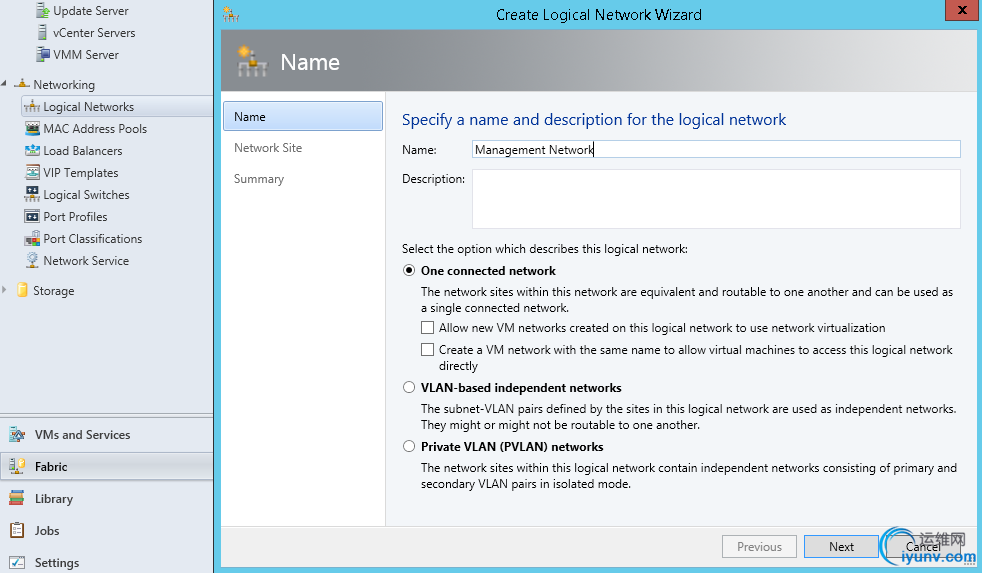Click the Network Service icon
Screen dimensions: 982x573
[x=32, y=260]
